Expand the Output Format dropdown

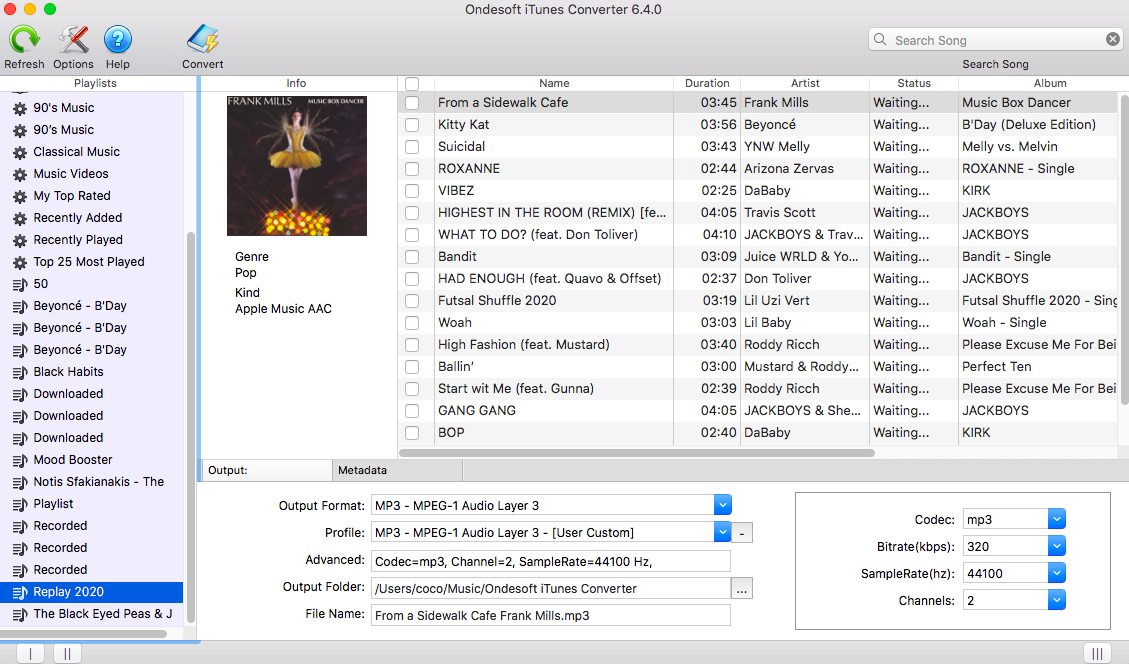click(x=723, y=506)
